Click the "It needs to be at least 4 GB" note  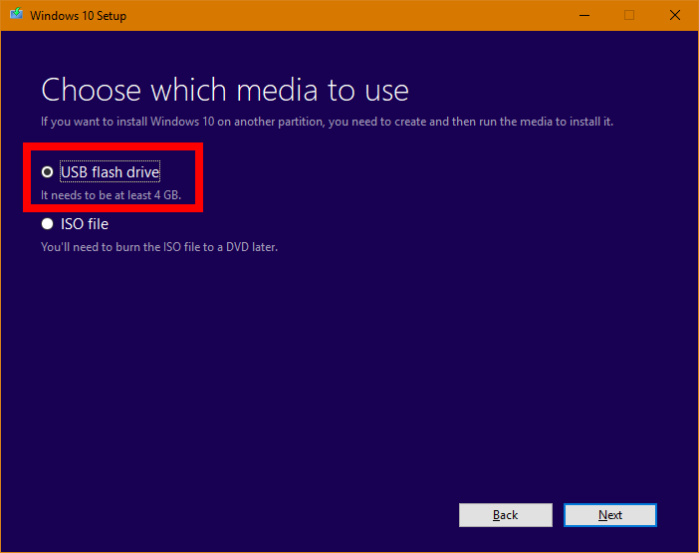[110, 194]
